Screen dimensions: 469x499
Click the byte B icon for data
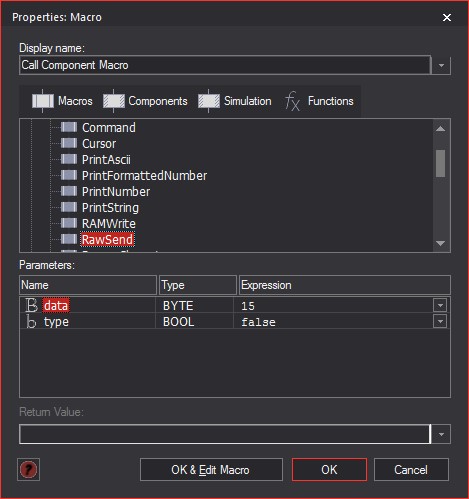pos(31,305)
